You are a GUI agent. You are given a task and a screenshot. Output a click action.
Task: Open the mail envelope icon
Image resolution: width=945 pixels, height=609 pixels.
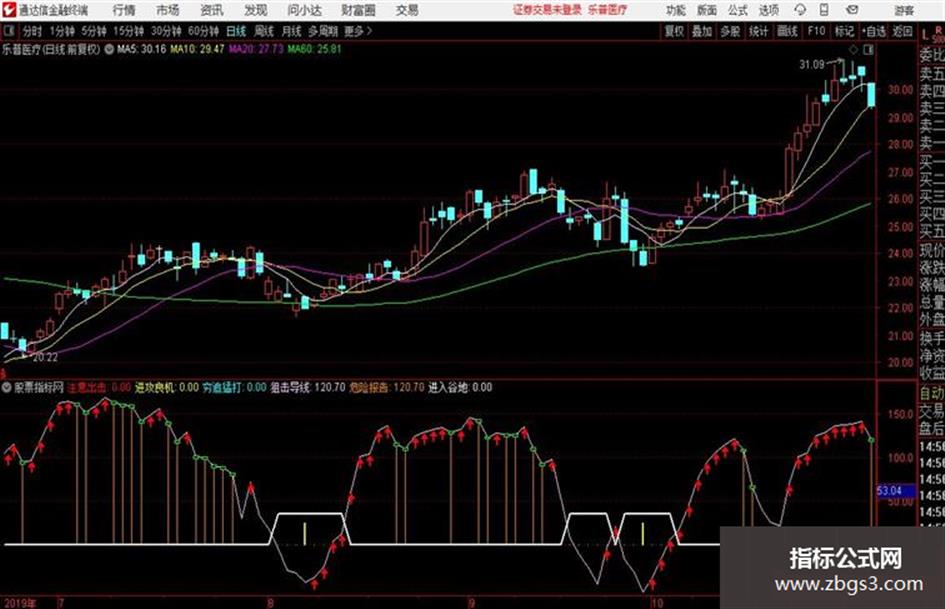(852, 10)
